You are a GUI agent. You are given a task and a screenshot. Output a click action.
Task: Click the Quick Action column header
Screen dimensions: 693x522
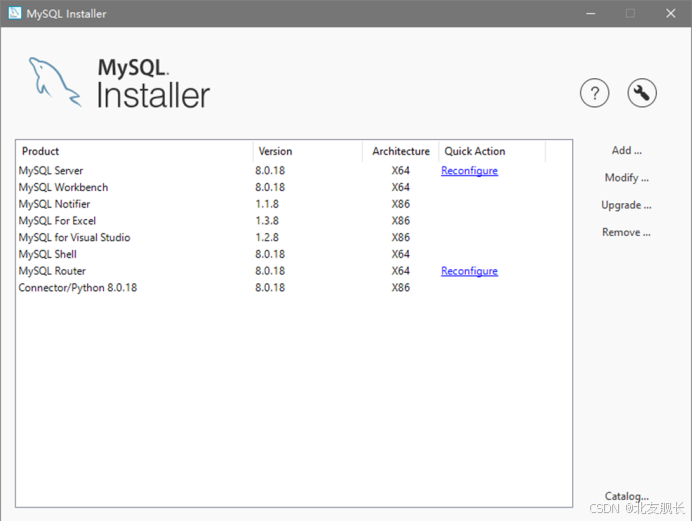coord(492,151)
